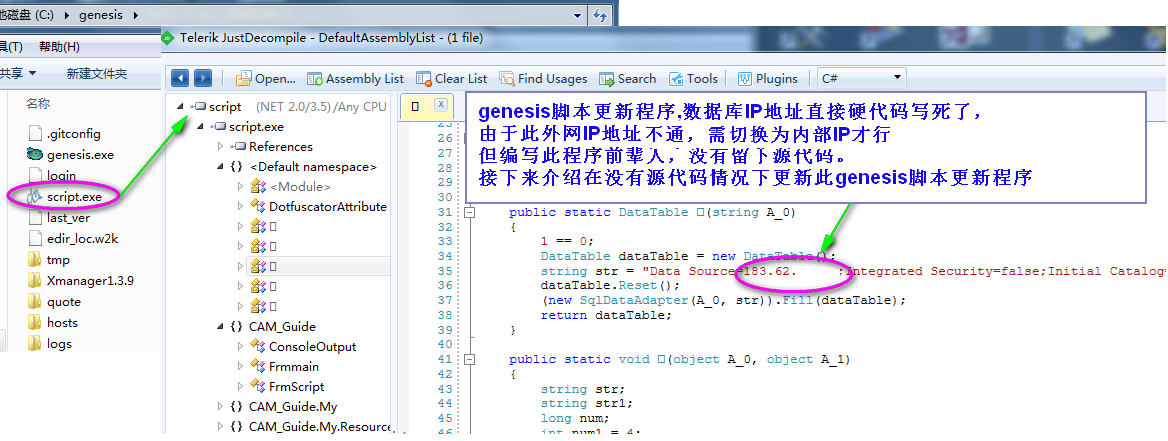This screenshot has width=1168, height=441.
Task: Click the Fill method call in code
Action: tap(796, 300)
